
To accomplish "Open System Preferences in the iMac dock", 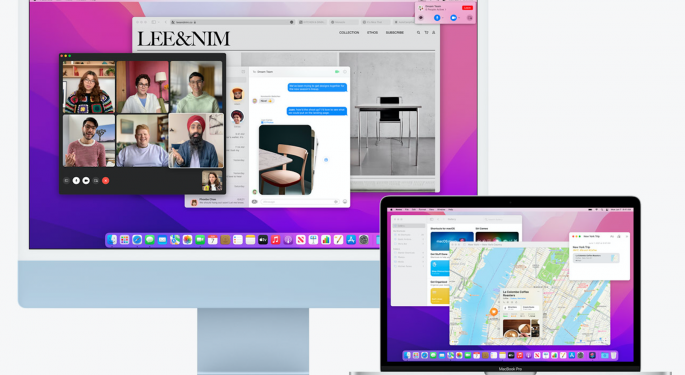I will (364, 240).
